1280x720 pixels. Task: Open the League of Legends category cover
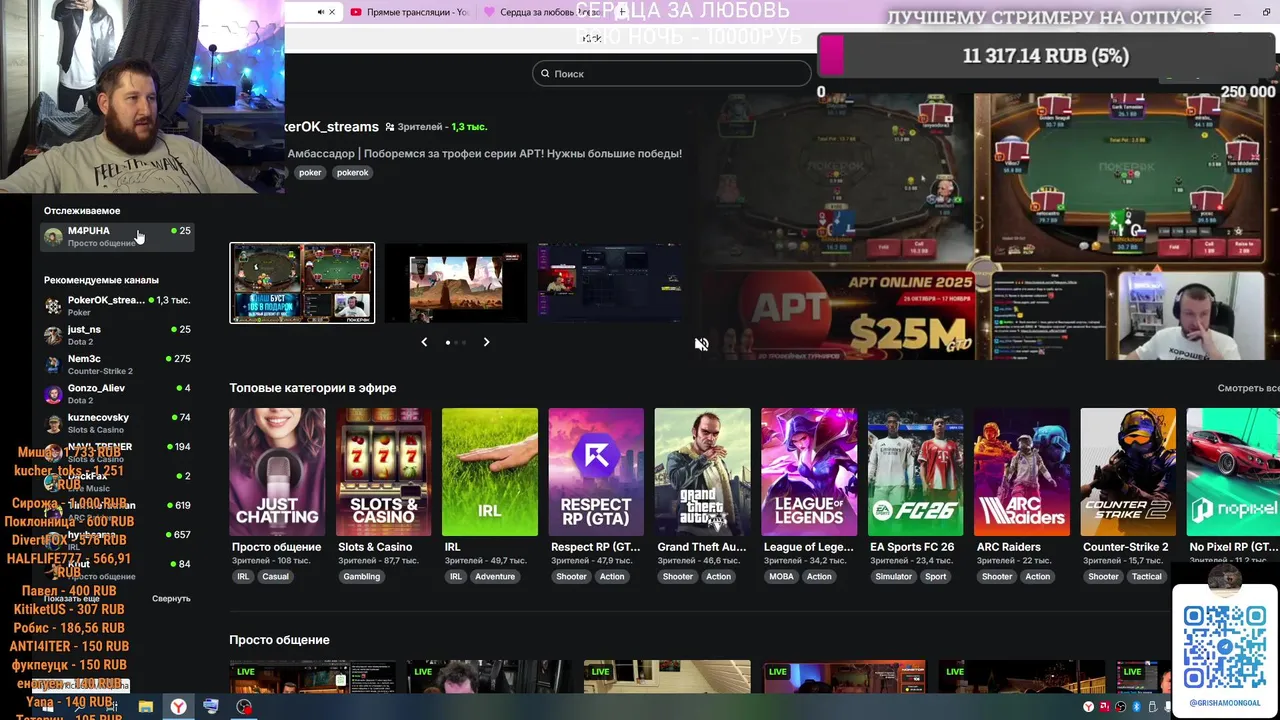(x=809, y=472)
